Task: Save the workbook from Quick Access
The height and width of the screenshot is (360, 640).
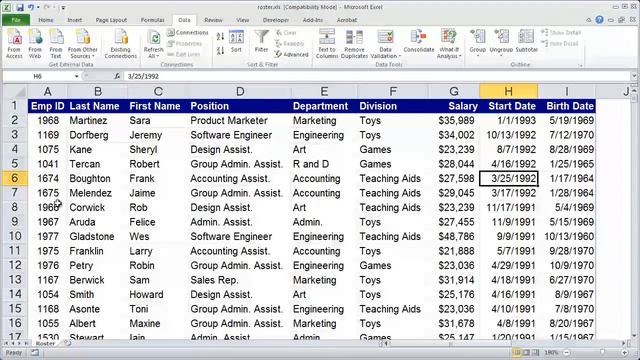Action: click(x=20, y=7)
